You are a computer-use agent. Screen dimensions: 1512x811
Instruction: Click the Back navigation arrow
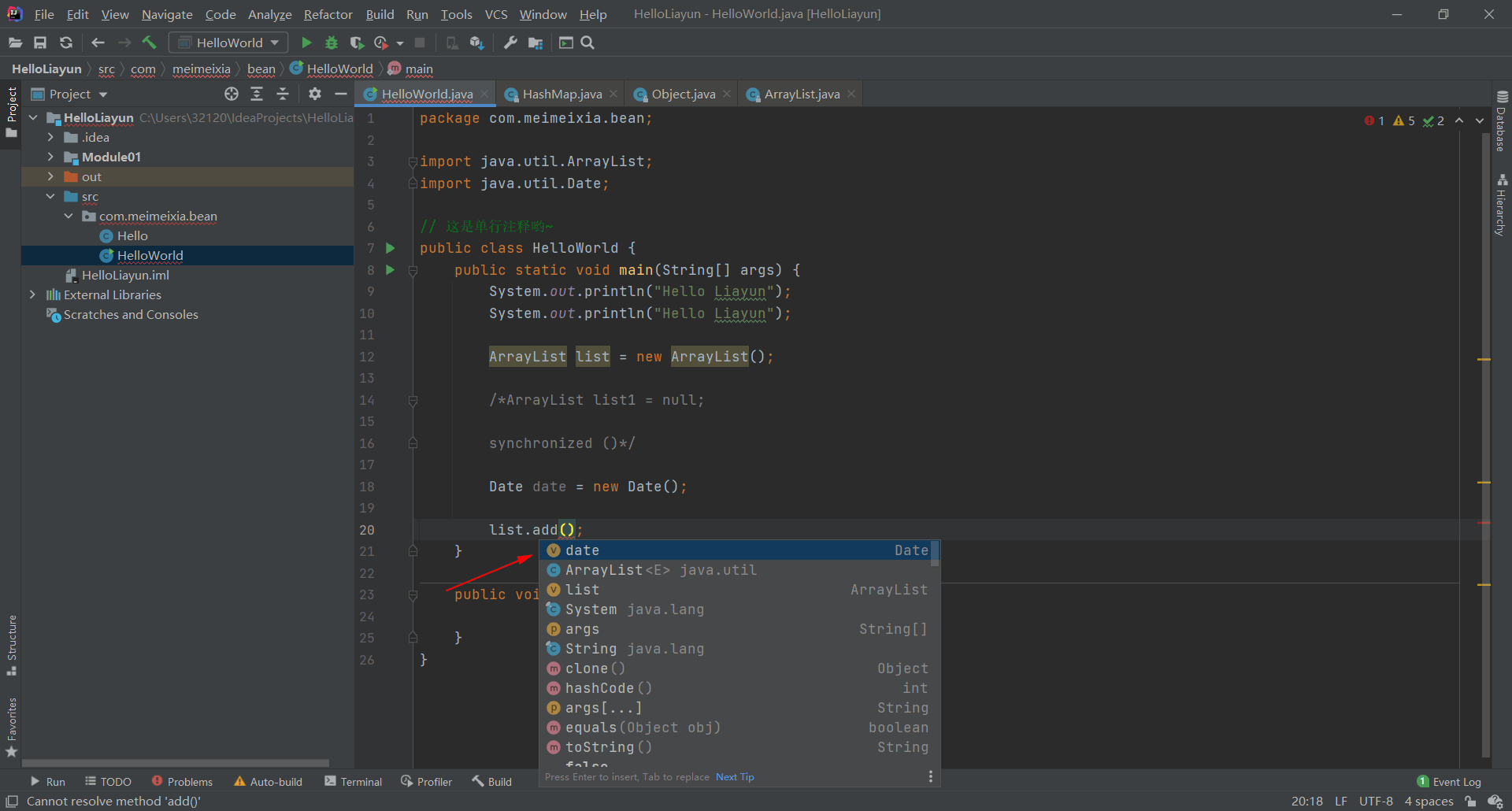[x=98, y=43]
